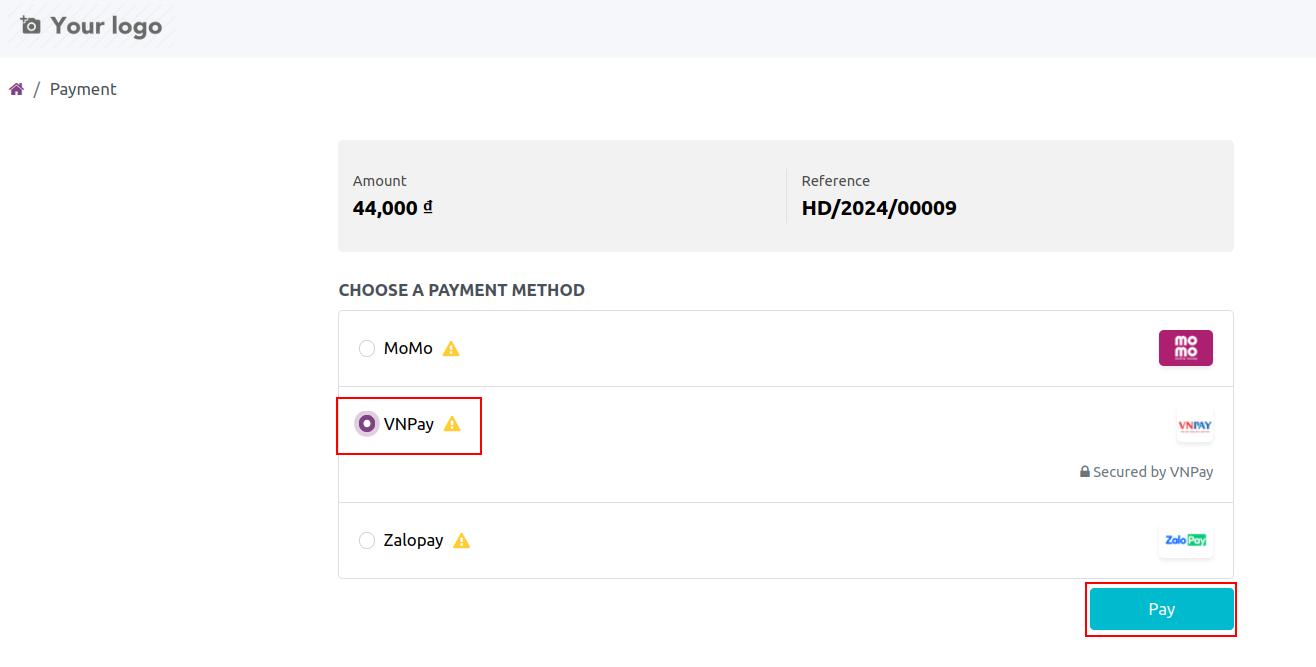
Task: Click the Zalopay payment method label
Action: (413, 540)
